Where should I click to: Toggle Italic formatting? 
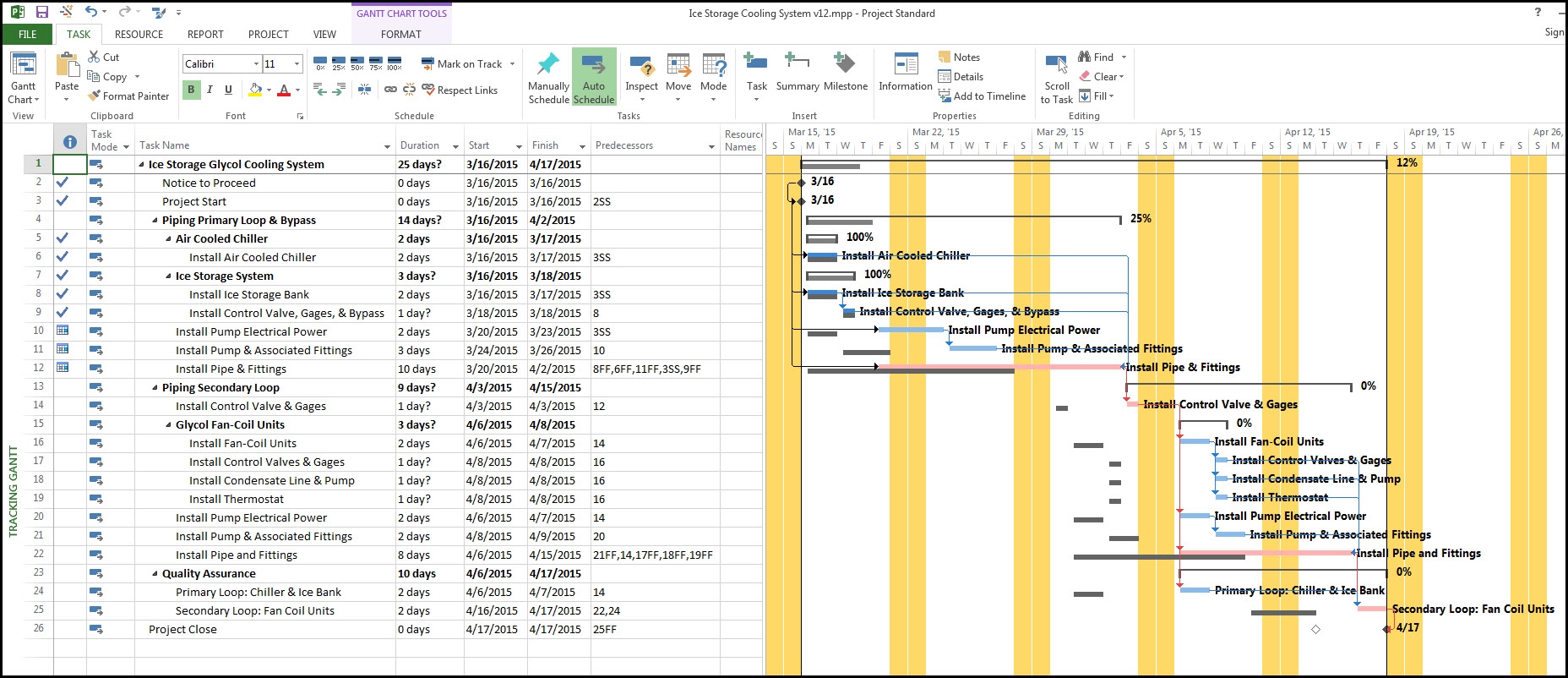pyautogui.click(x=210, y=90)
